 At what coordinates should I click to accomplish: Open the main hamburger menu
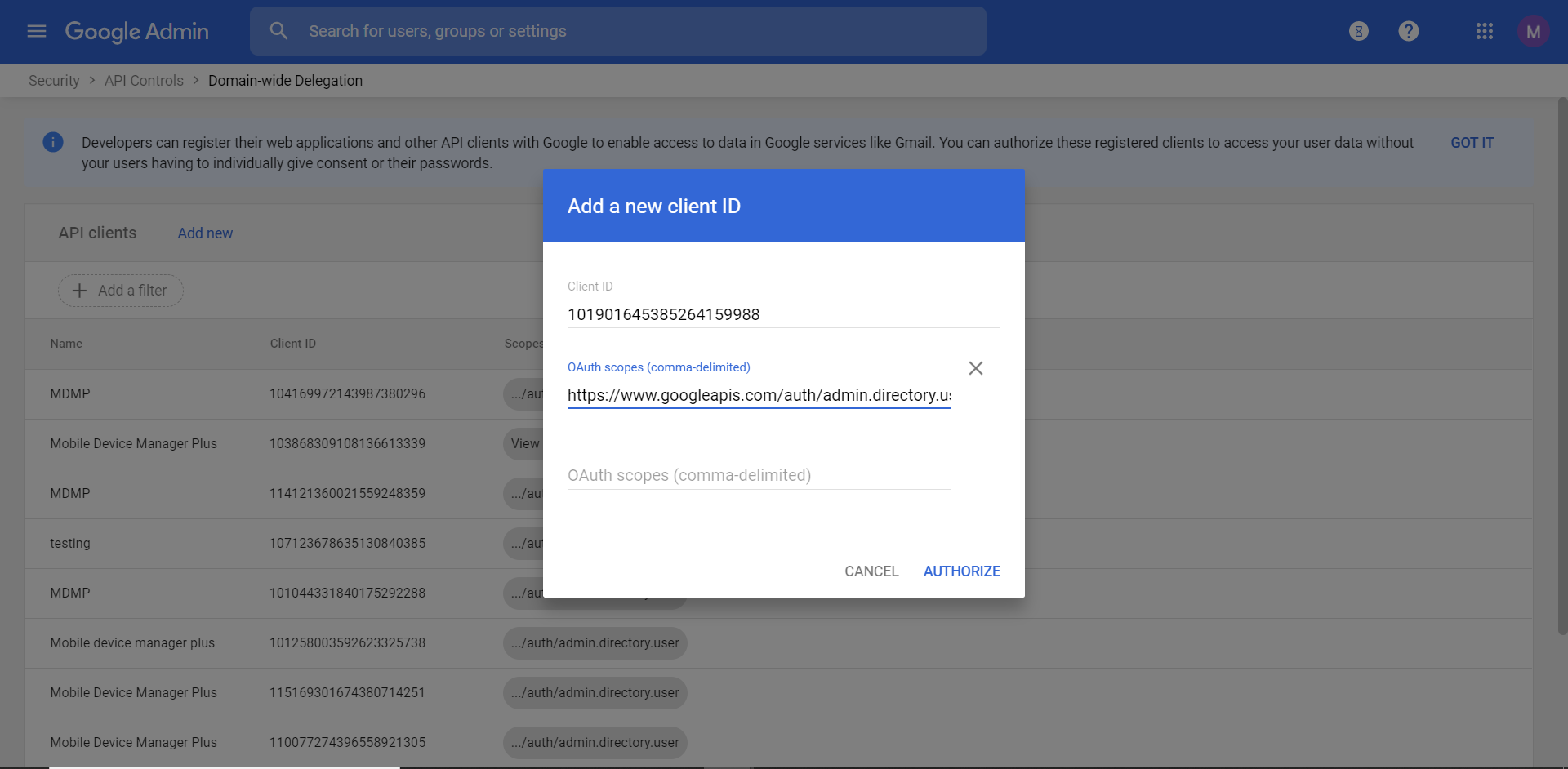coord(37,31)
